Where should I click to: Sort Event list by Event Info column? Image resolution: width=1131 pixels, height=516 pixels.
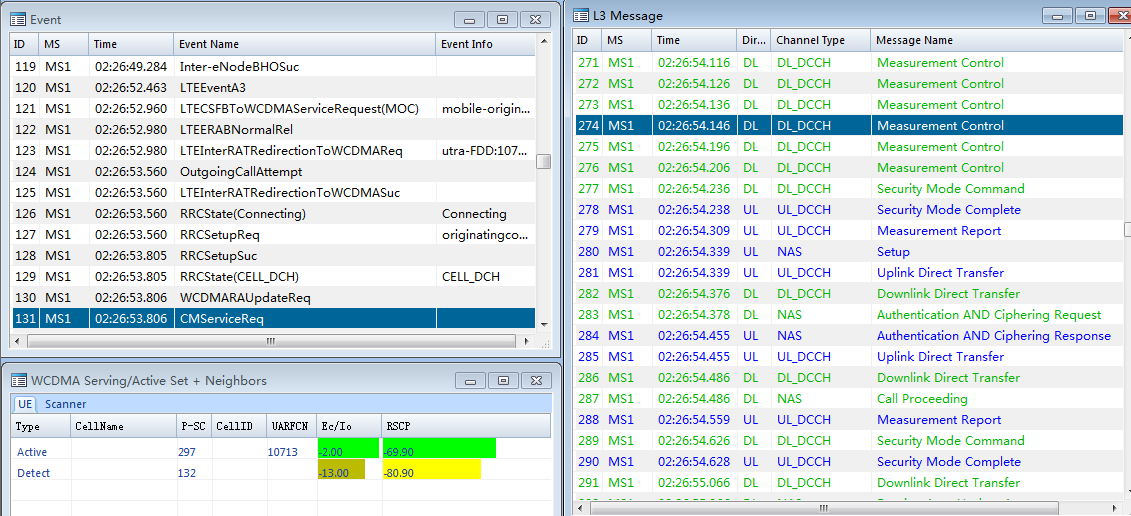[x=485, y=44]
